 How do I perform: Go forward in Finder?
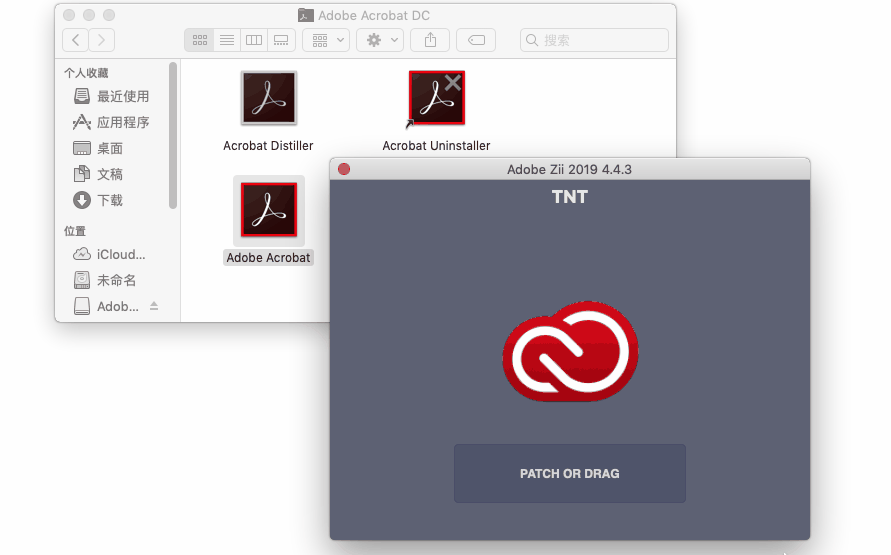(x=102, y=40)
